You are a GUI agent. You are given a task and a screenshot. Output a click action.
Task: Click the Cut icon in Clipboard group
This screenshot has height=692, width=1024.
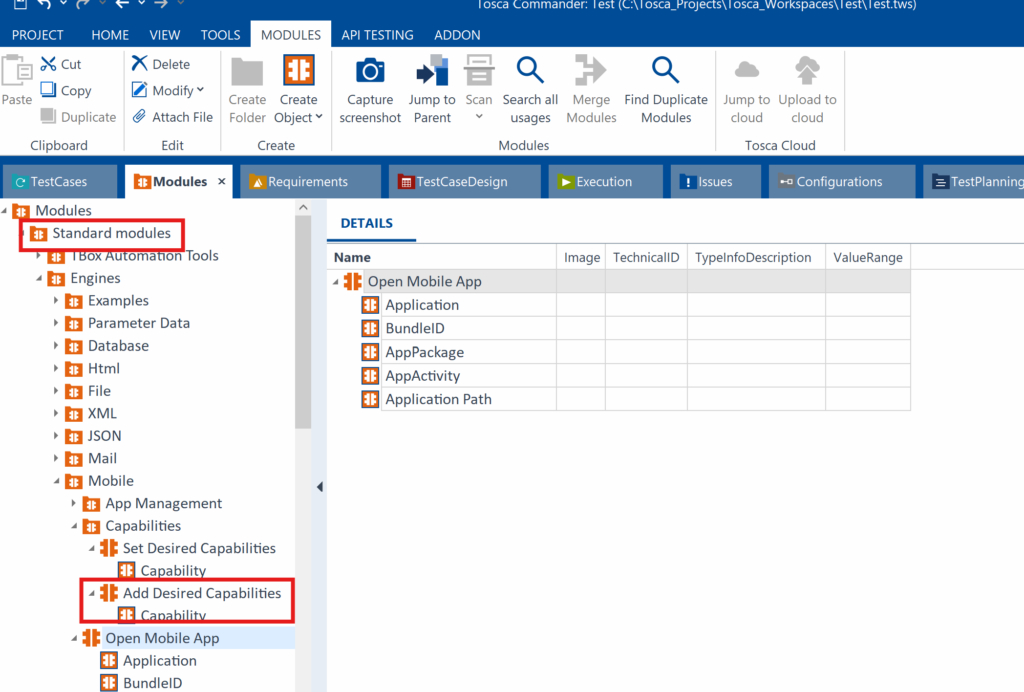point(48,64)
